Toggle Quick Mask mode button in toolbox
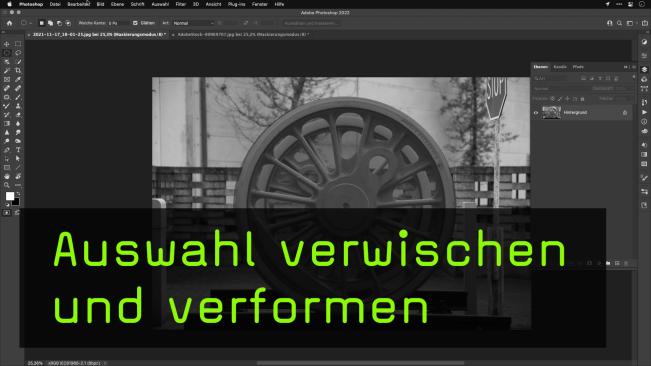Image resolution: width=651 pixels, height=366 pixels. [x=7, y=212]
